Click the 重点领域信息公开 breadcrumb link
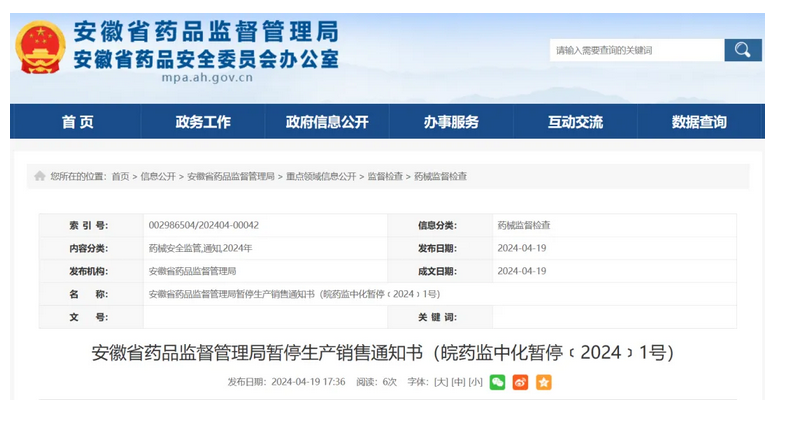The width and height of the screenshot is (796, 421). coord(321,177)
